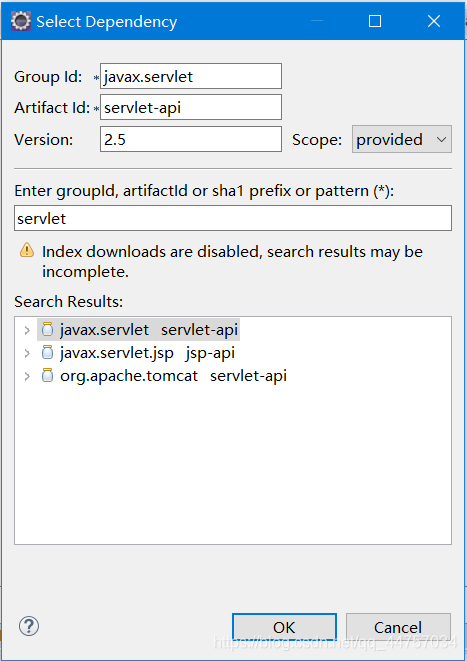Expand the javax.servlet servlet-api result
The width and height of the screenshot is (467, 661).
27,330
